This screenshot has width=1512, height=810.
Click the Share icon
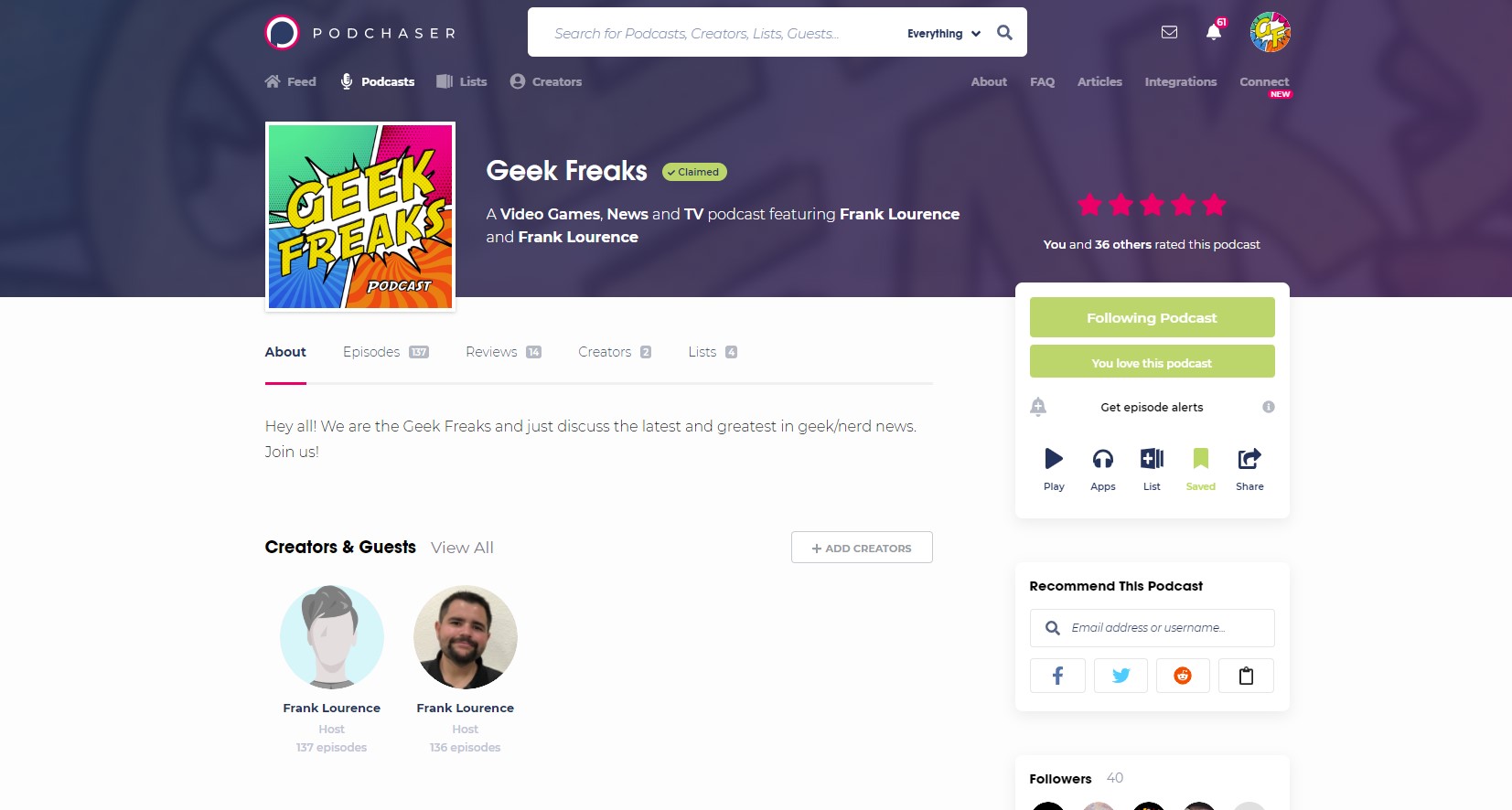[x=1249, y=459]
